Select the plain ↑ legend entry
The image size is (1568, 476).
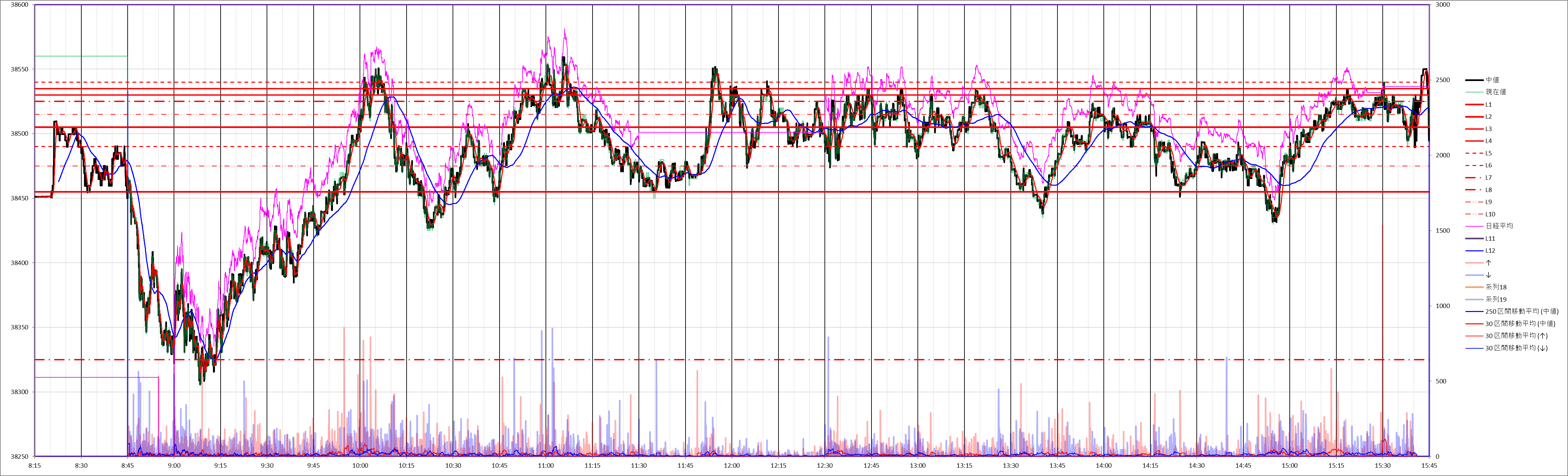1478,263
